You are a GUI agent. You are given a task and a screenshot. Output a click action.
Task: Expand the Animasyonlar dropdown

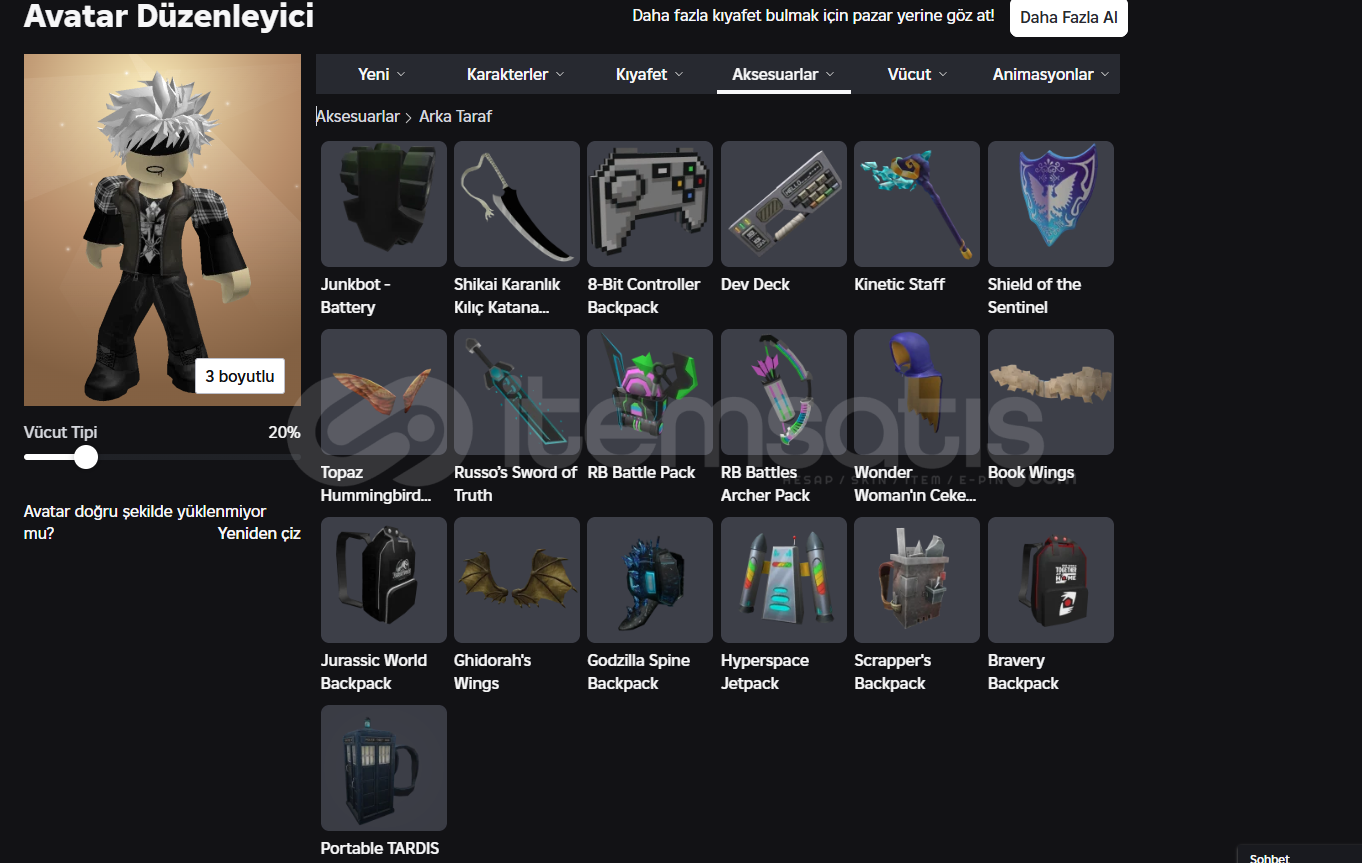(1051, 74)
